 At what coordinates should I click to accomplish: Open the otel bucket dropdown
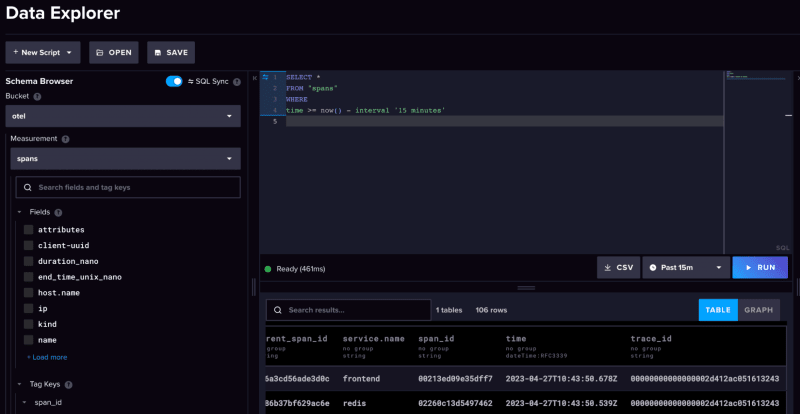[123, 116]
